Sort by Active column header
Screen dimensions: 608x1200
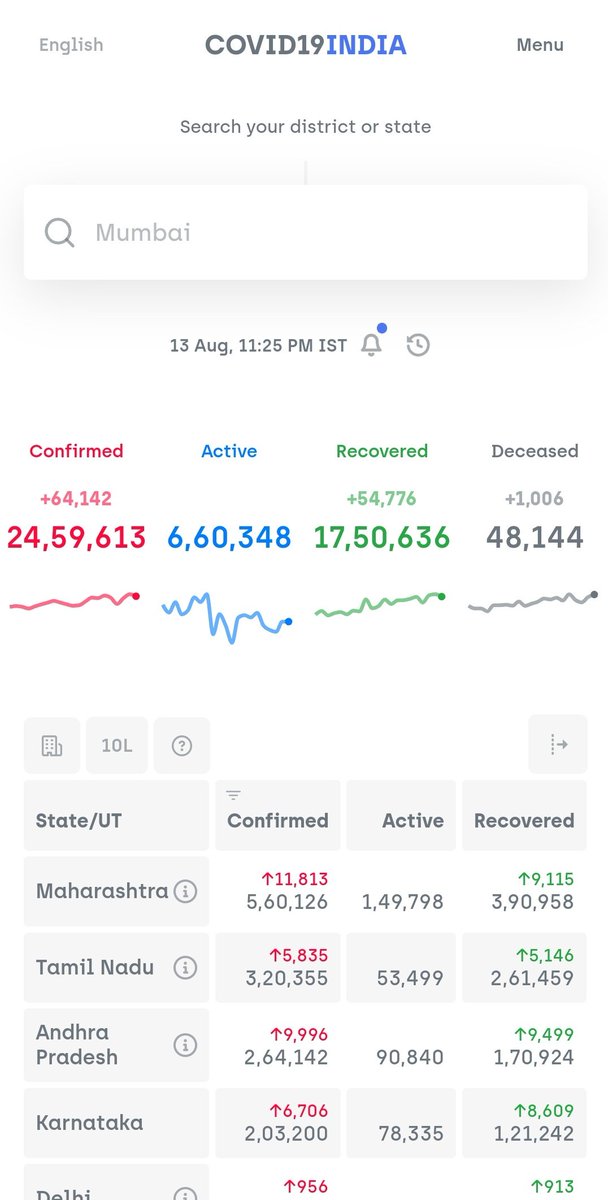tap(401, 815)
